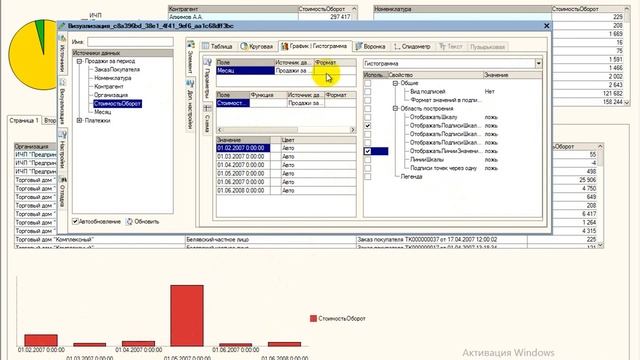Open the Визуализация vertical tab

(x=62, y=101)
